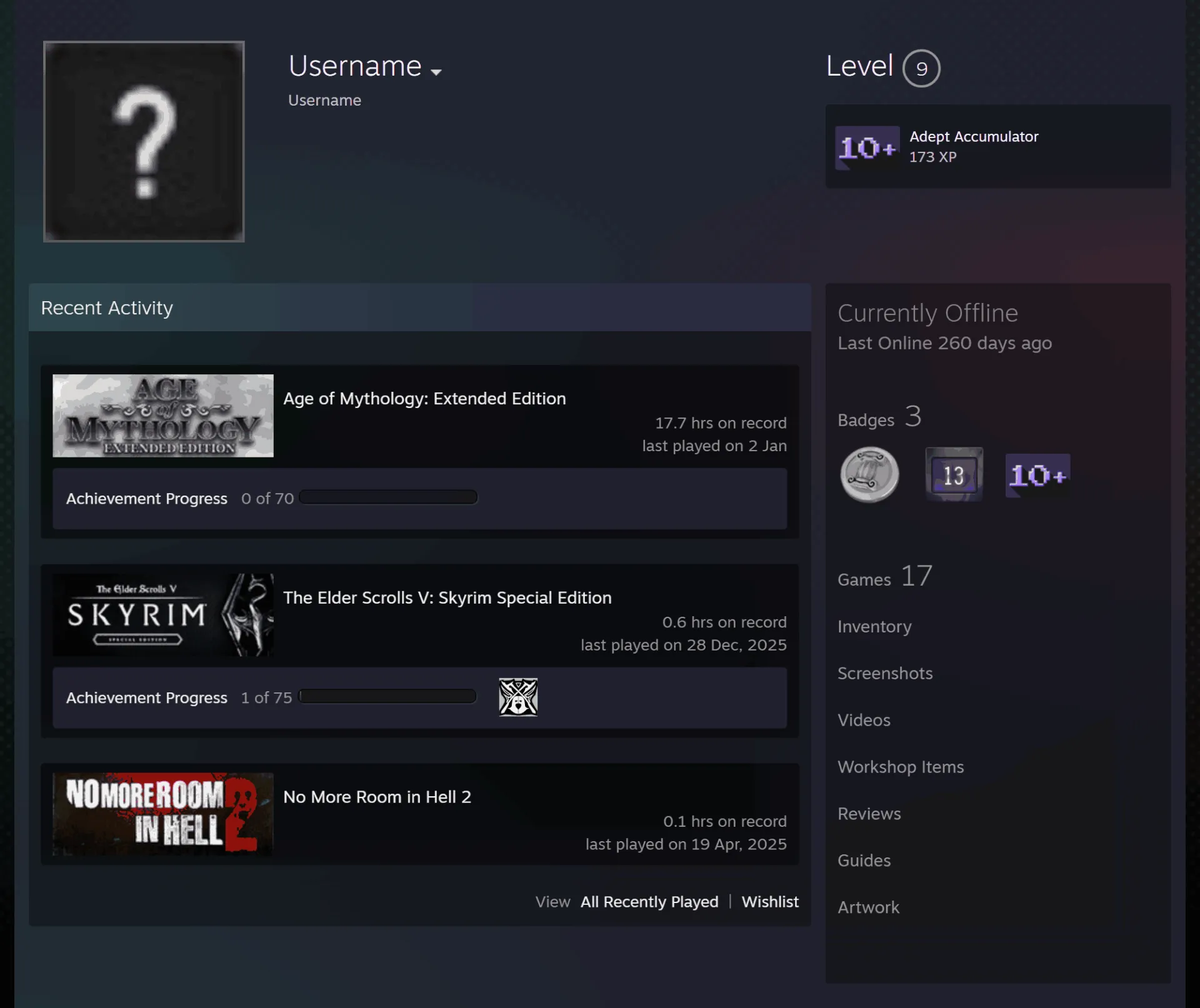The height and width of the screenshot is (1008, 1200).
Task: Click the Level 9 circle badge
Action: click(921, 68)
